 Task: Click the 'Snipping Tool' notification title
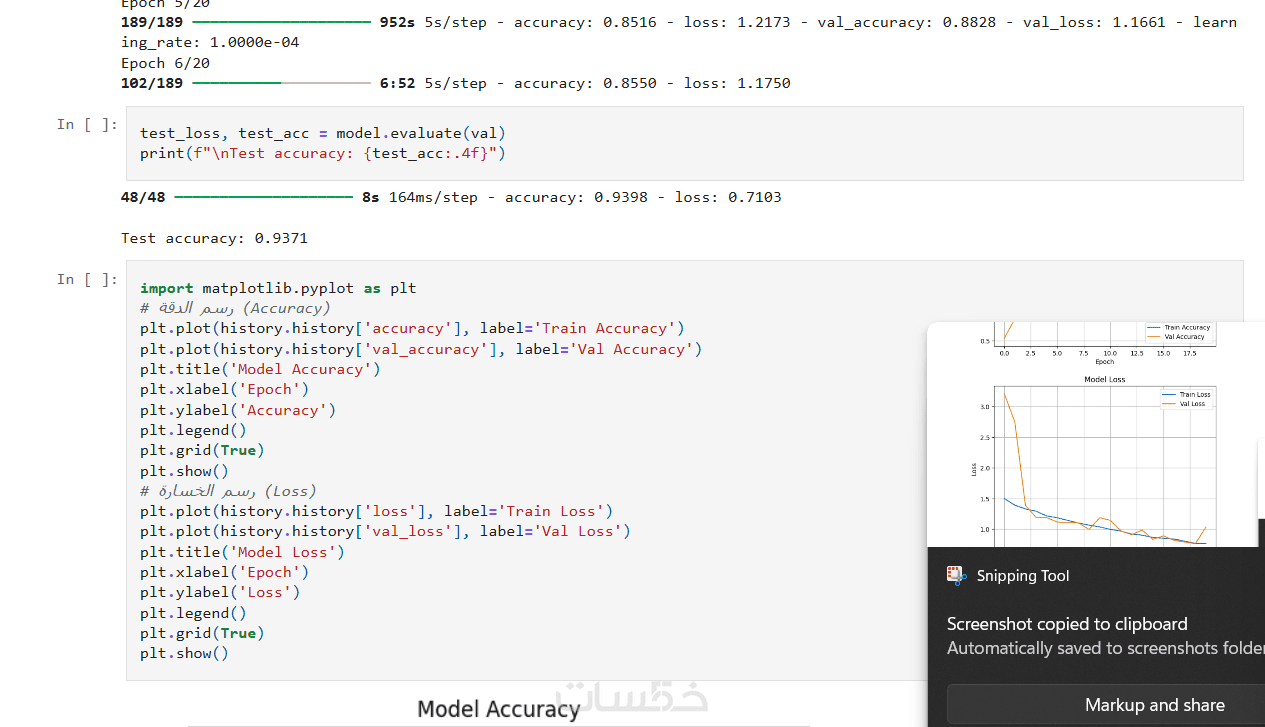pos(1022,575)
